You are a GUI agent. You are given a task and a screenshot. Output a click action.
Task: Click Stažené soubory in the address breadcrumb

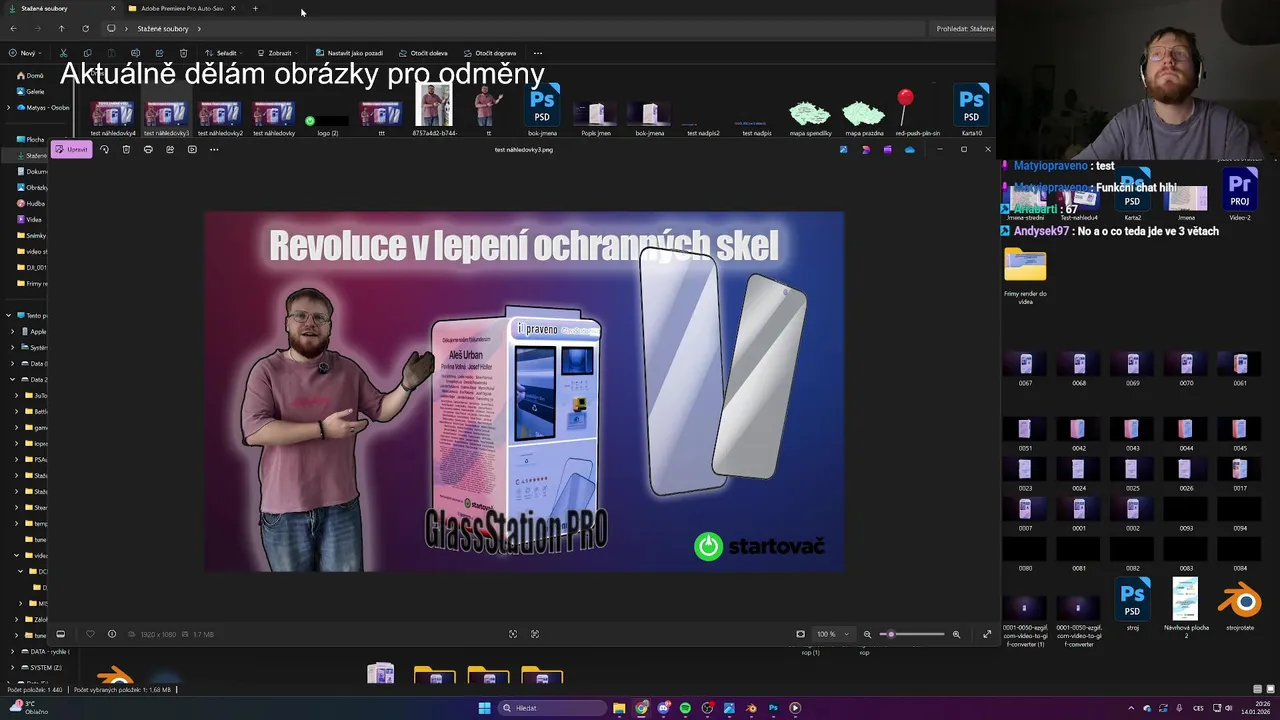pyautogui.click(x=162, y=28)
